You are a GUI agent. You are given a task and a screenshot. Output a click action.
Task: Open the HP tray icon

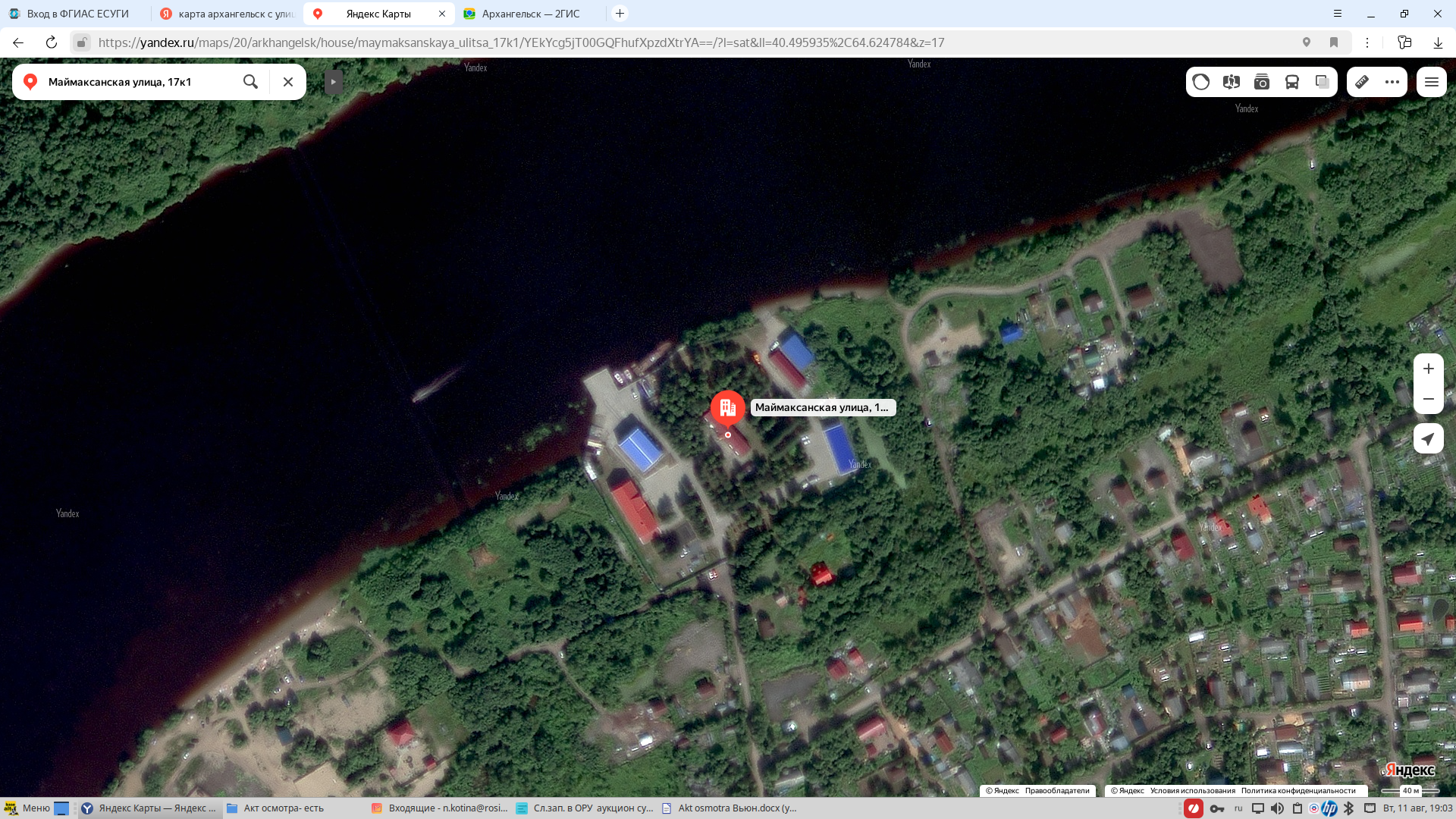1329,808
